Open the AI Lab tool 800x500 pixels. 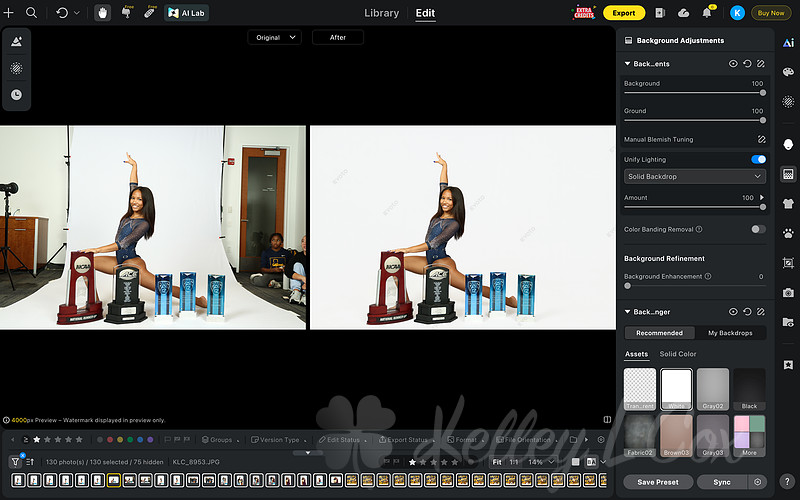click(186, 13)
